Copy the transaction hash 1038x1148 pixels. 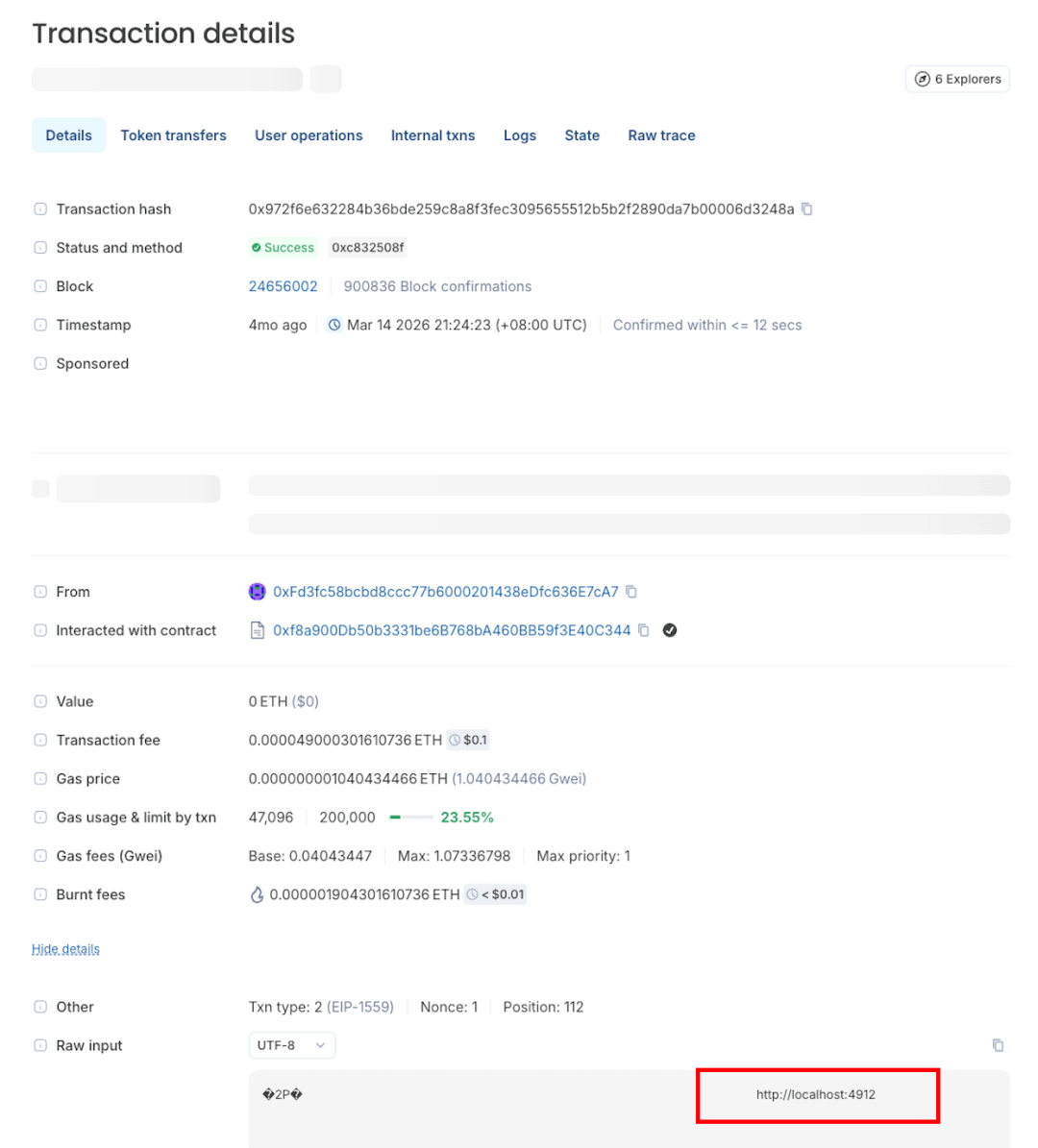[x=806, y=209]
